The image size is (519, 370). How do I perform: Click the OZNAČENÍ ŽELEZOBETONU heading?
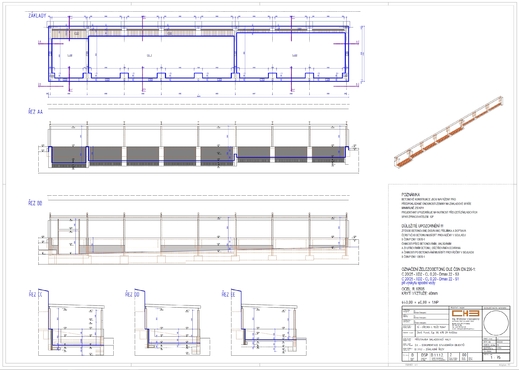click(438, 269)
